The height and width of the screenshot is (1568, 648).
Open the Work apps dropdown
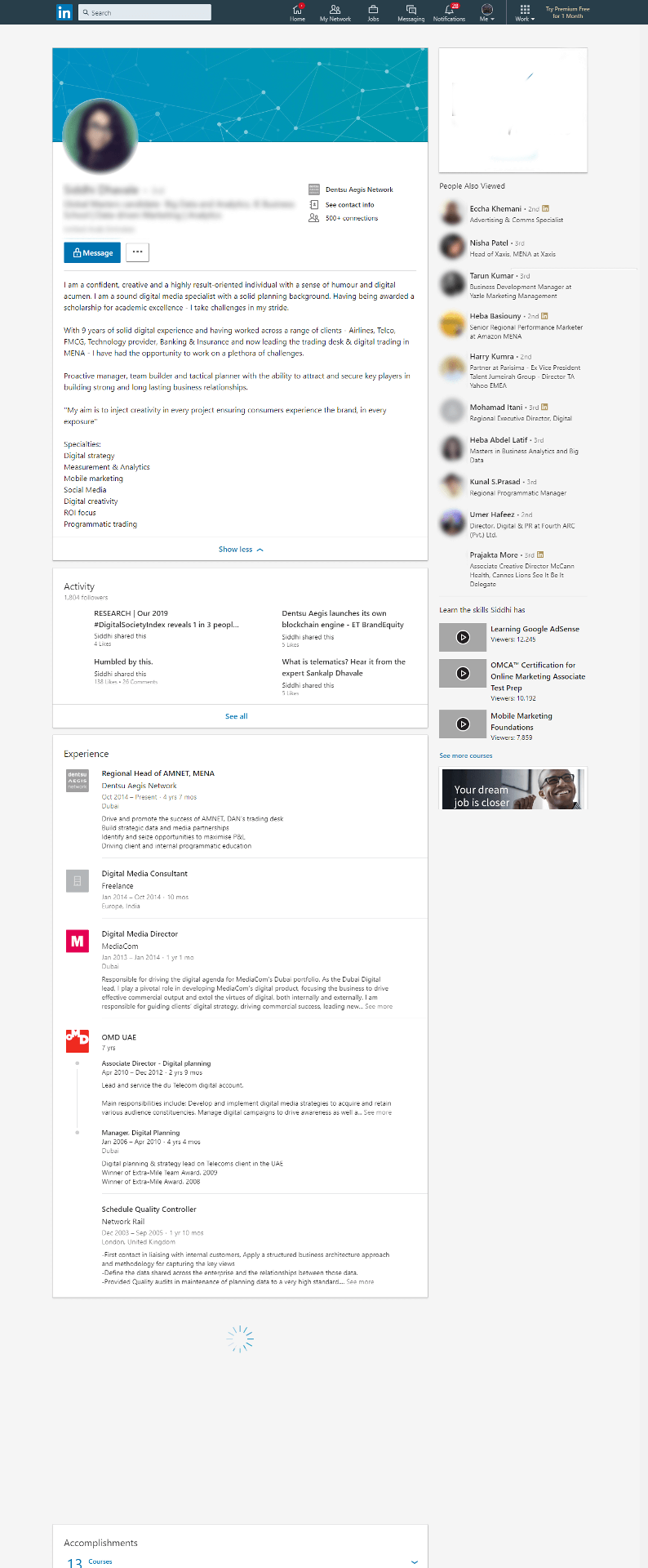tap(525, 12)
